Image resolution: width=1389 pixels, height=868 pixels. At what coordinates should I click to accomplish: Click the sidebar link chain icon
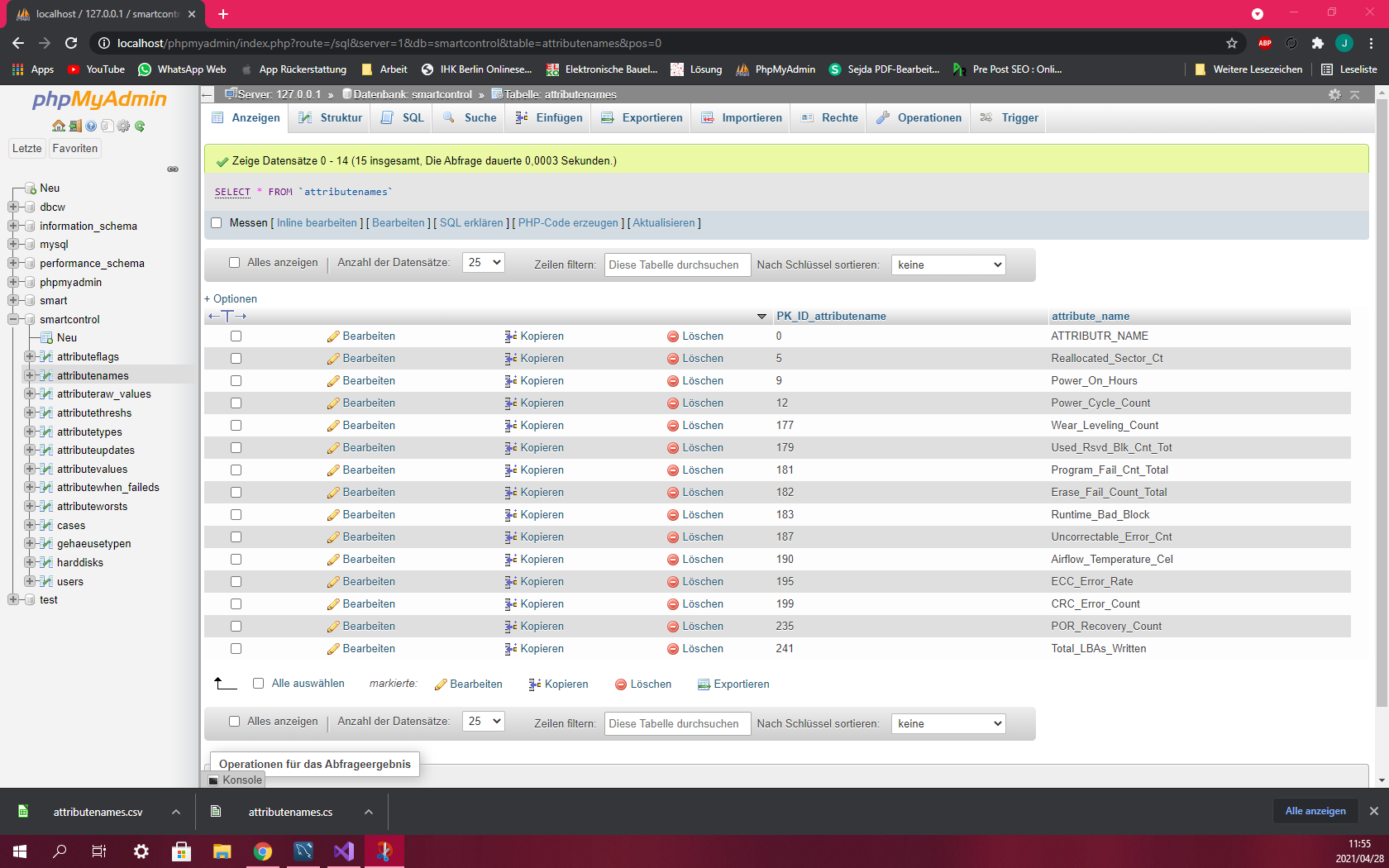coord(173,169)
